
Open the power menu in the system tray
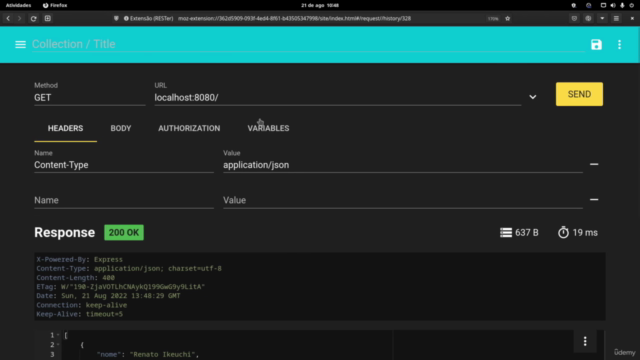[631, 5]
